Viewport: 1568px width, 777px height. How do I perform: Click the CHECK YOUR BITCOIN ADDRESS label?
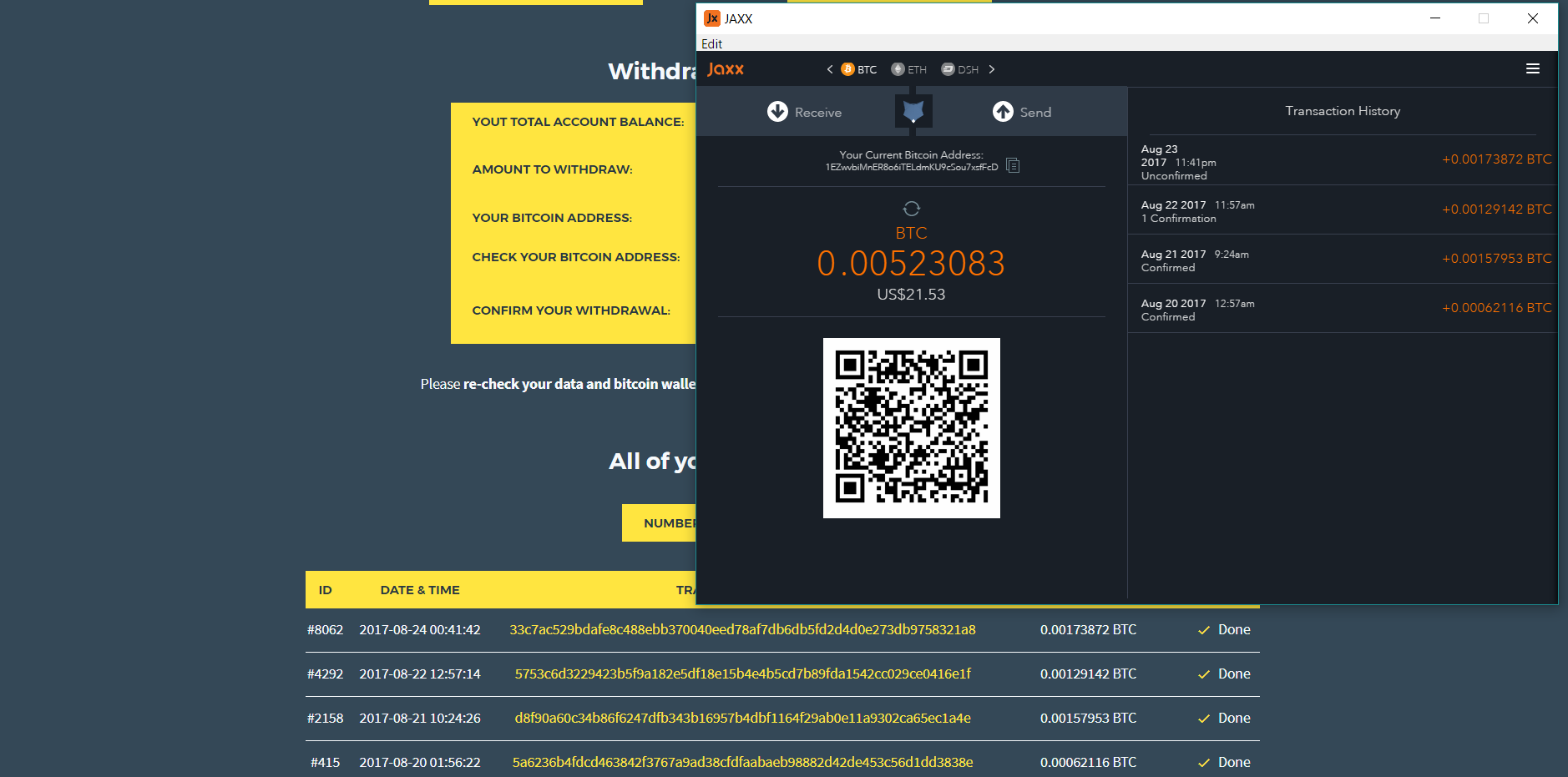tap(576, 257)
